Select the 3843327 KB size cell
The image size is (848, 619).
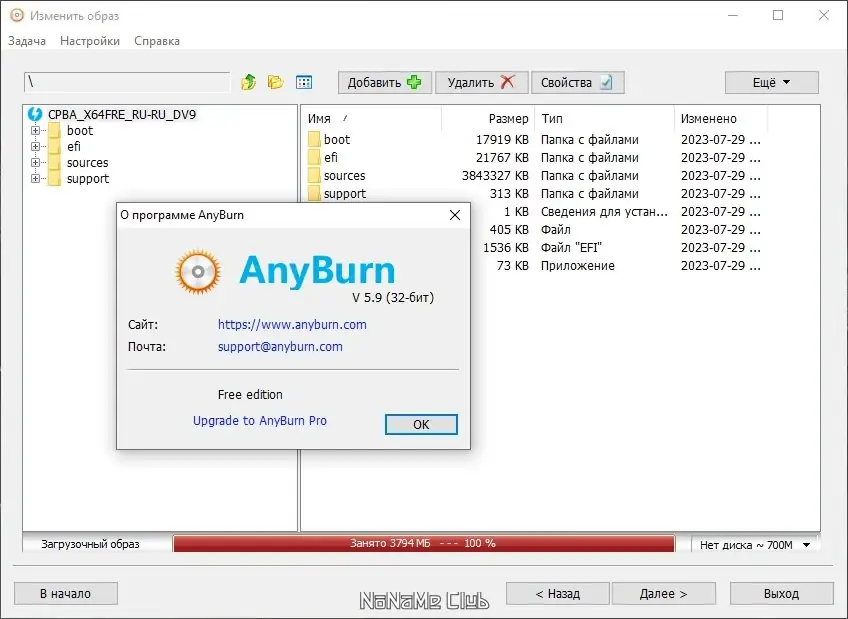point(495,176)
